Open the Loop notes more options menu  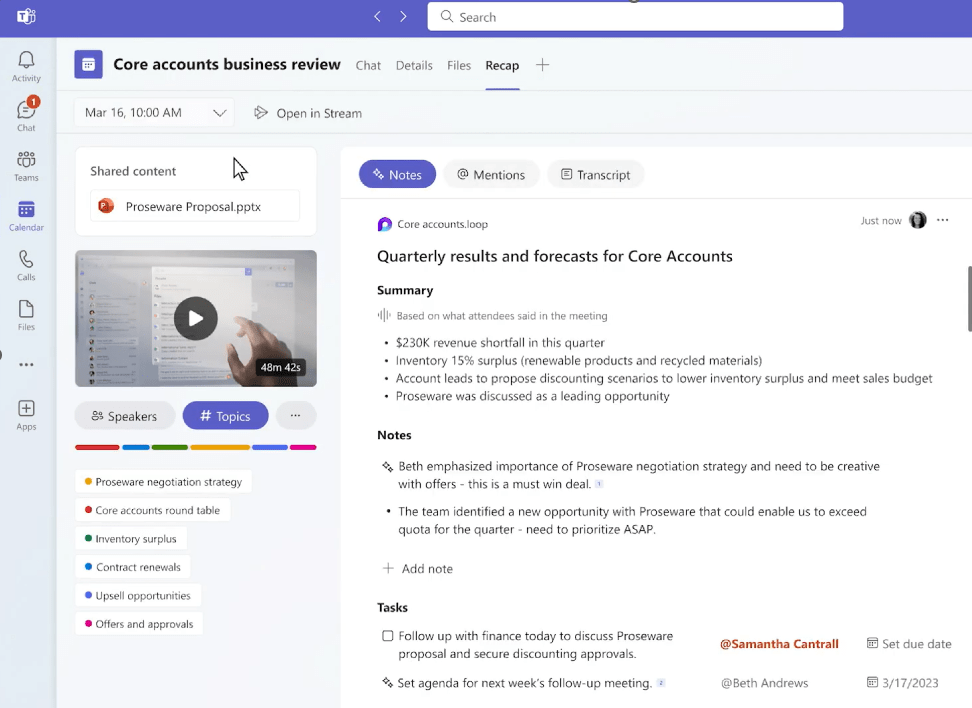click(x=942, y=220)
